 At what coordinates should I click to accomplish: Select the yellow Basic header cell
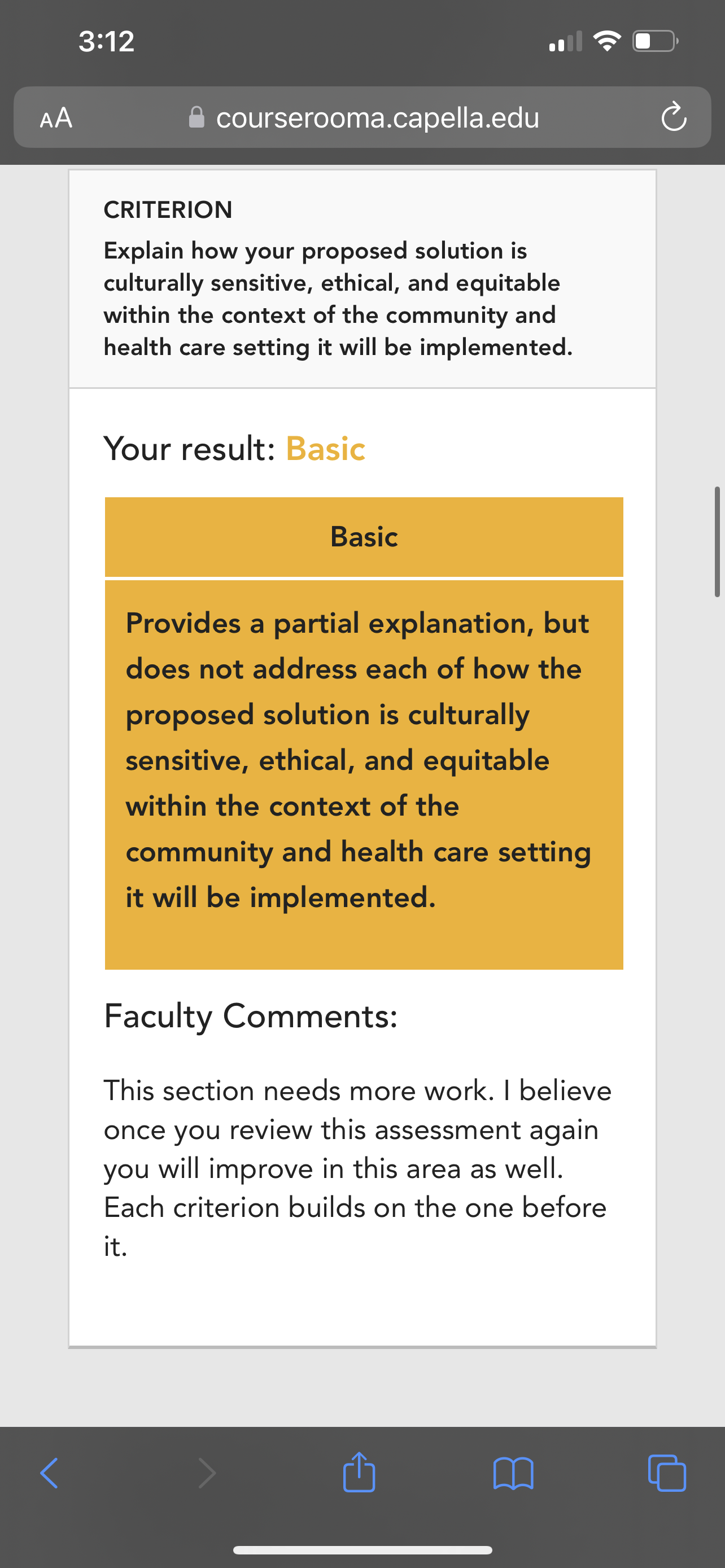364,537
